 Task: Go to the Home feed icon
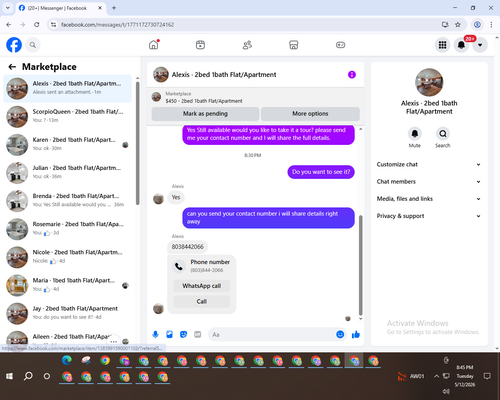tap(154, 45)
